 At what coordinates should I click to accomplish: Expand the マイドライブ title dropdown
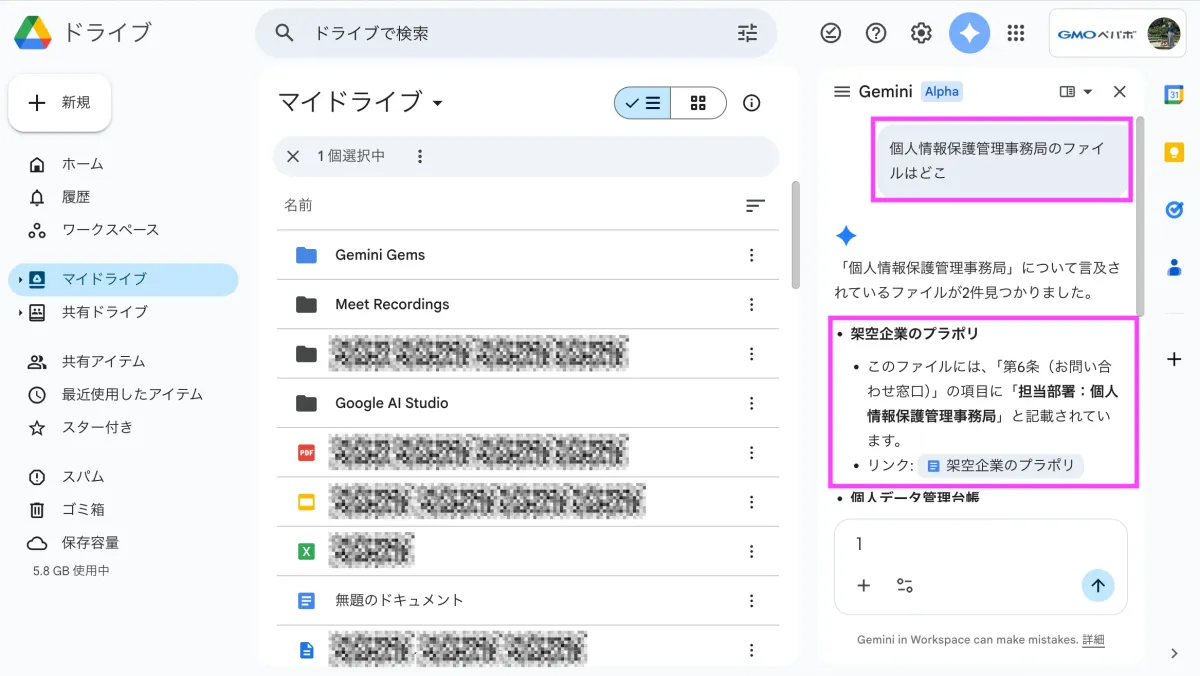point(437,103)
